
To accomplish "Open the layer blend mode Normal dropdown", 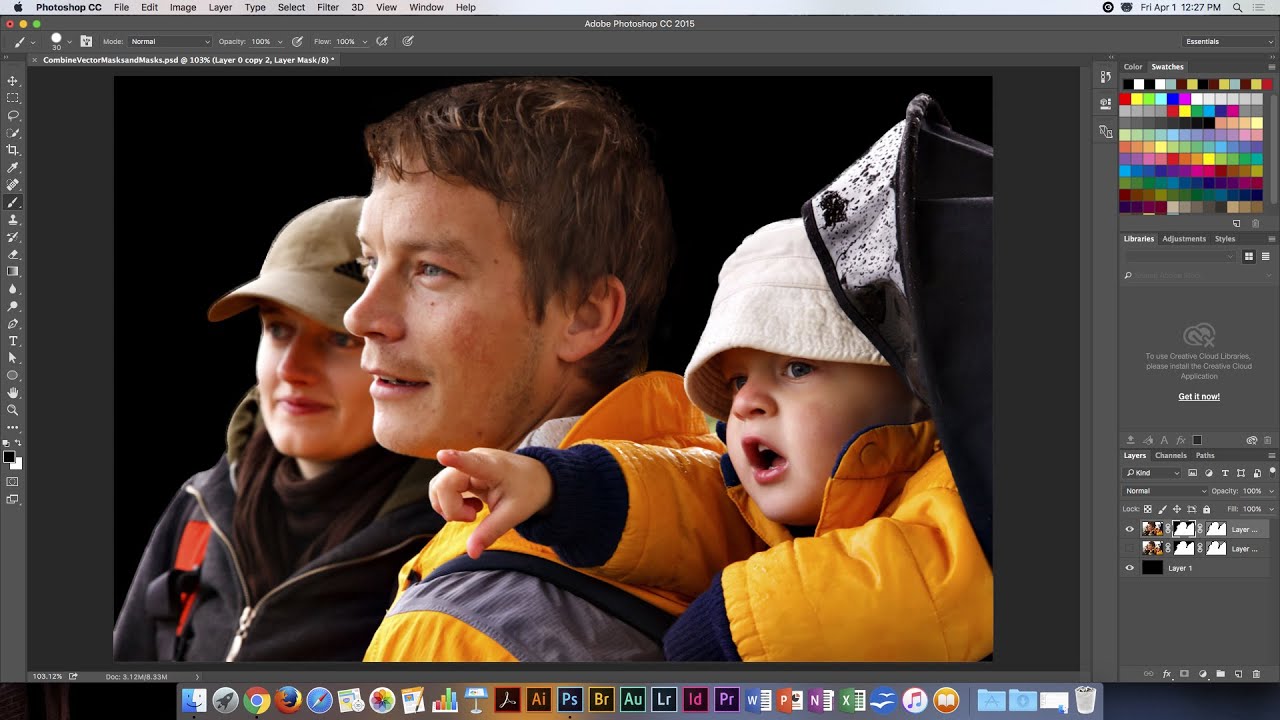I will pyautogui.click(x=1165, y=491).
